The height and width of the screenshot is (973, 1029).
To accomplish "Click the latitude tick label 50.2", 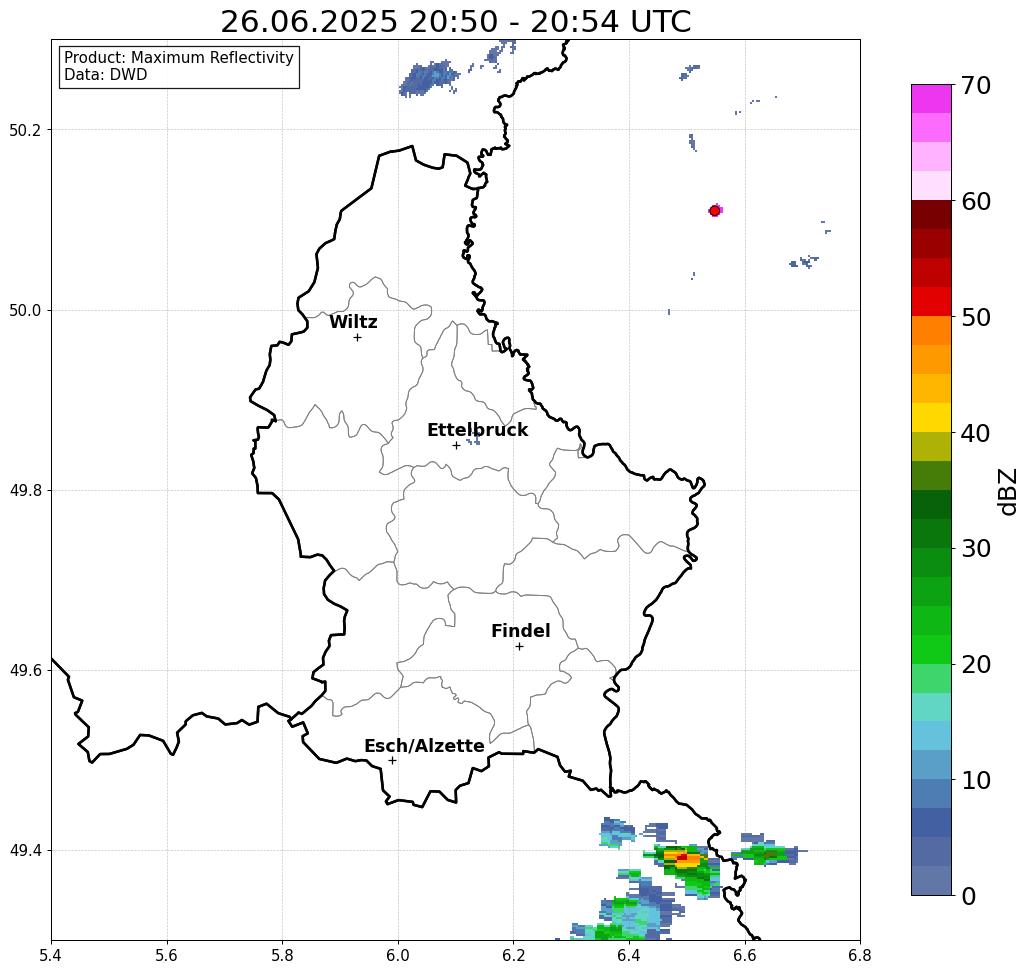I will (25, 130).
